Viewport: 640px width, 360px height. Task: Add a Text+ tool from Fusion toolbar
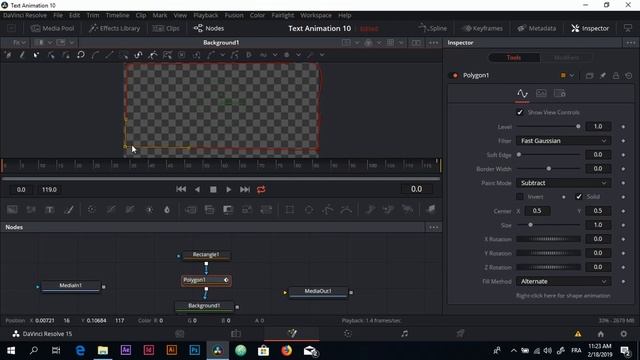click(x=49, y=209)
